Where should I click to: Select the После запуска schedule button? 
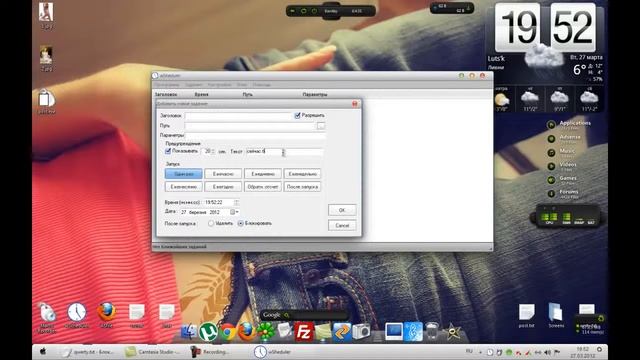point(302,187)
